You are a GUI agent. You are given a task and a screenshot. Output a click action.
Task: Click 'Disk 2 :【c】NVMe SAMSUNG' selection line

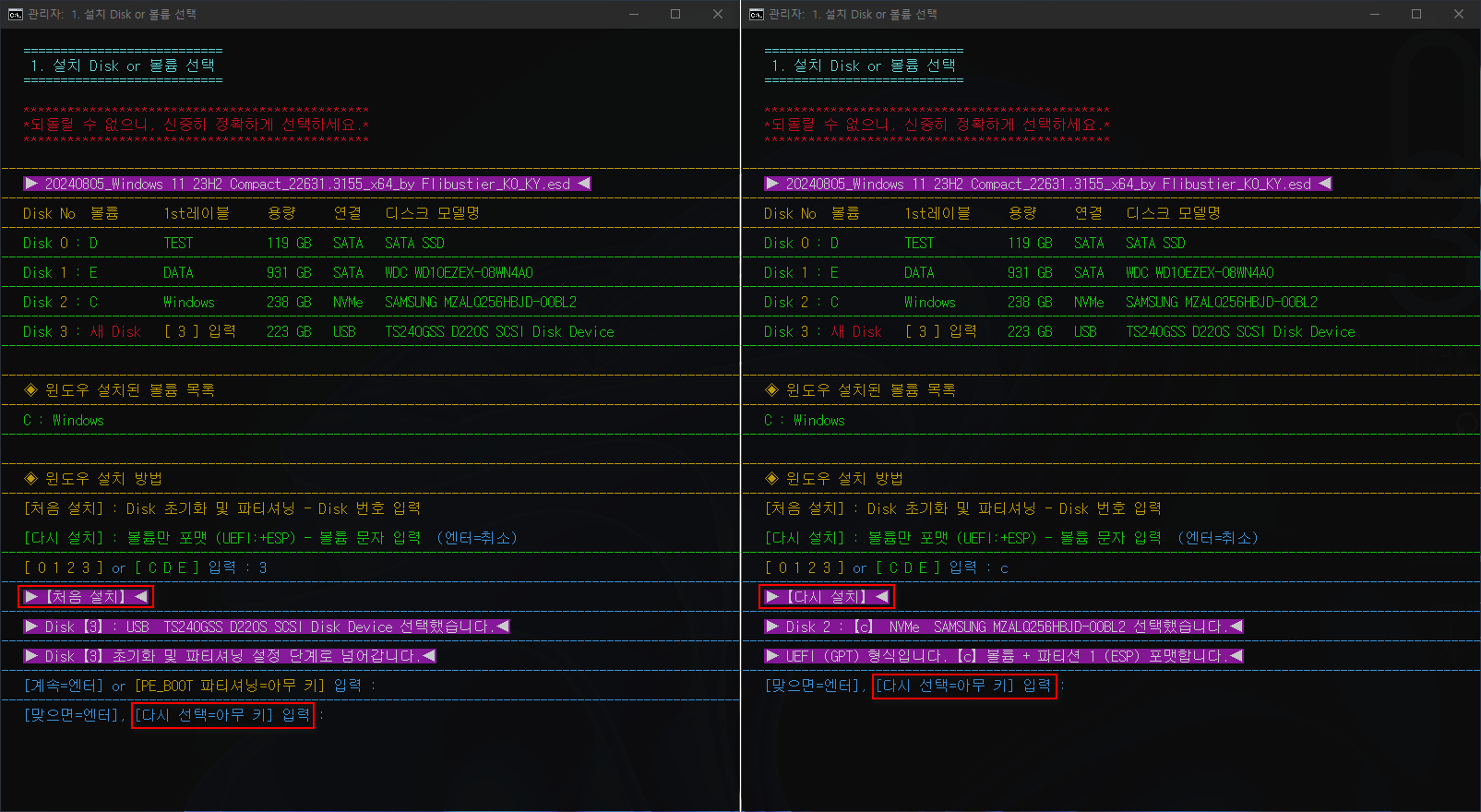tap(1004, 627)
